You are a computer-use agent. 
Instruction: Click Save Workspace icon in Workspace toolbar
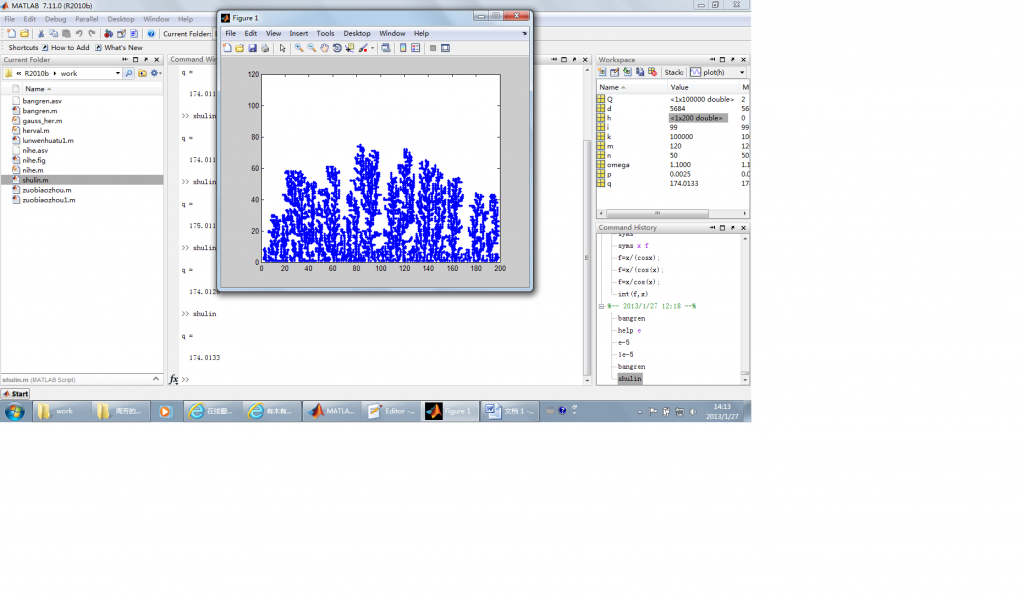(x=640, y=72)
